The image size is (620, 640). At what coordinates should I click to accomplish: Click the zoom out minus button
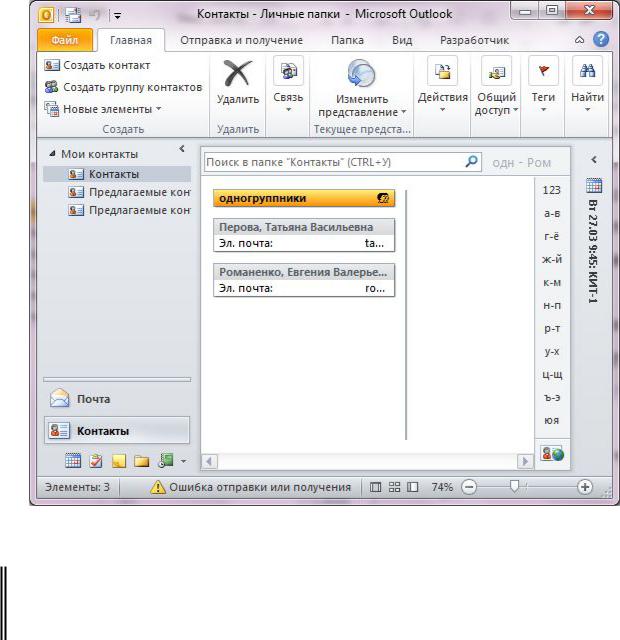pyautogui.click(x=469, y=487)
